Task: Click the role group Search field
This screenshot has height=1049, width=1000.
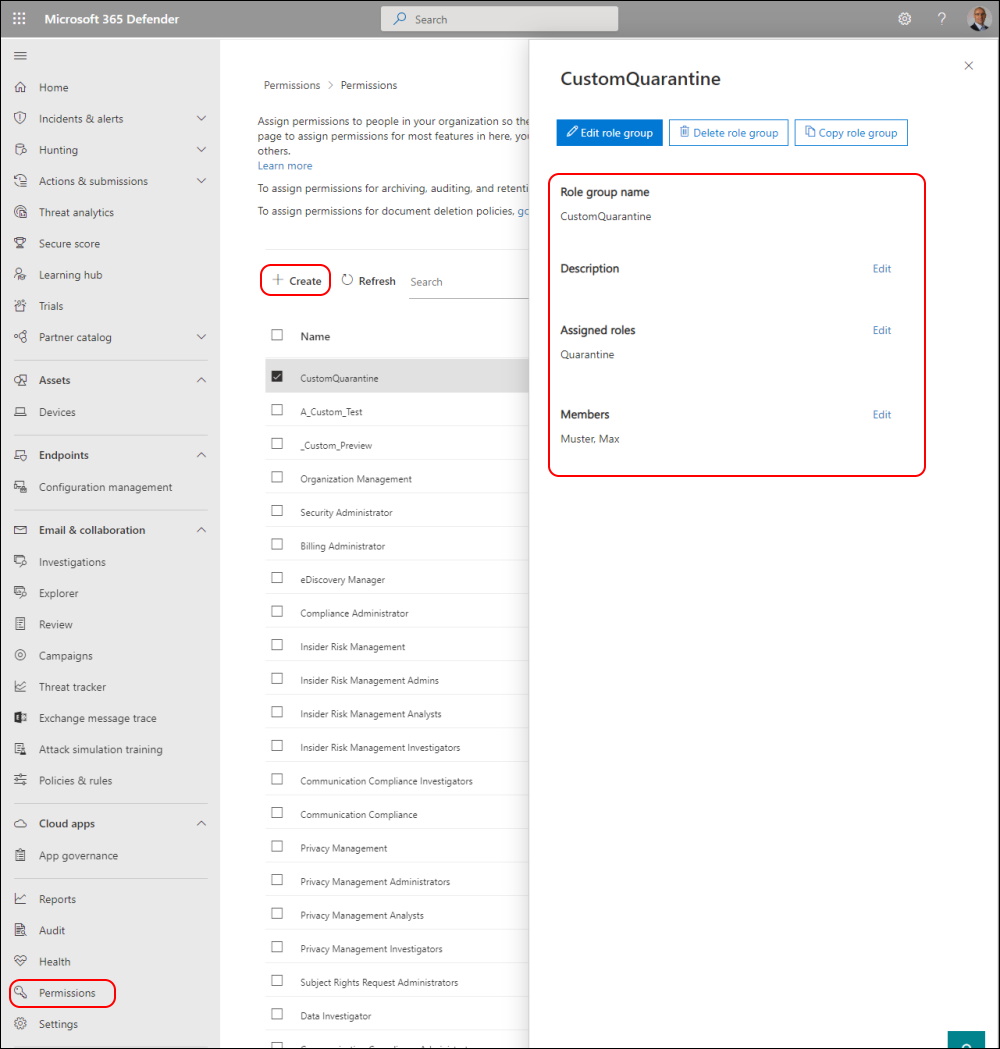Action: coord(468,282)
